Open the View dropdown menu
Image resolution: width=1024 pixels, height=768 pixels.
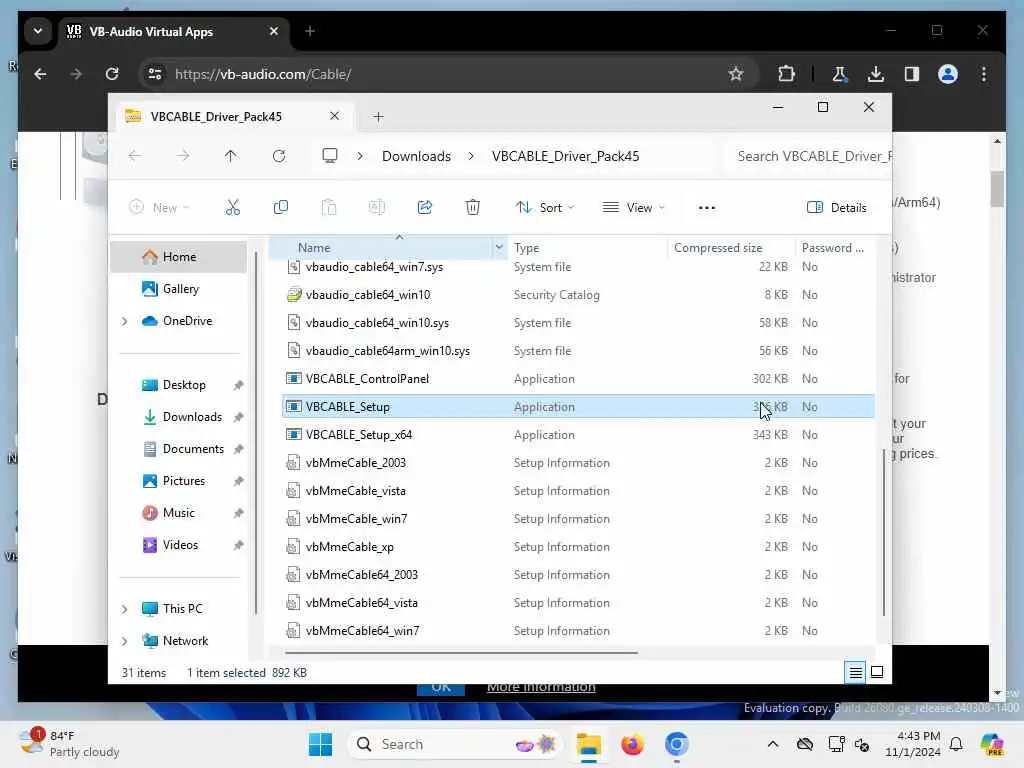(x=633, y=208)
